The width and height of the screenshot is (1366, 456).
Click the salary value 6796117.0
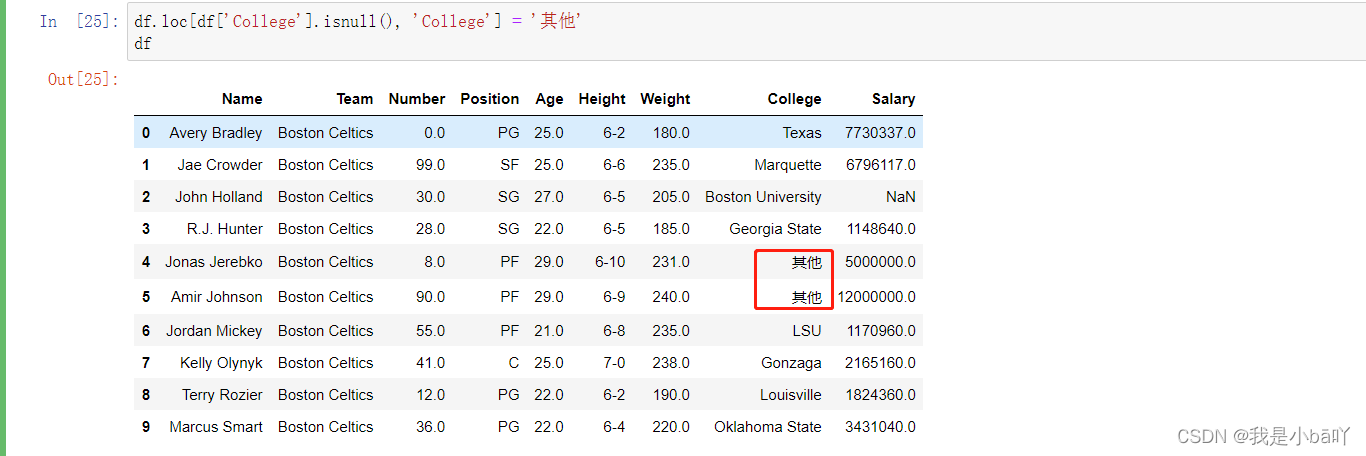tap(880, 165)
